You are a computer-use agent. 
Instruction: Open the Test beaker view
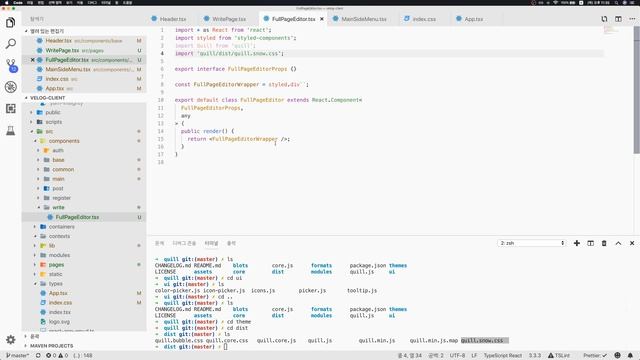(x=11, y=131)
